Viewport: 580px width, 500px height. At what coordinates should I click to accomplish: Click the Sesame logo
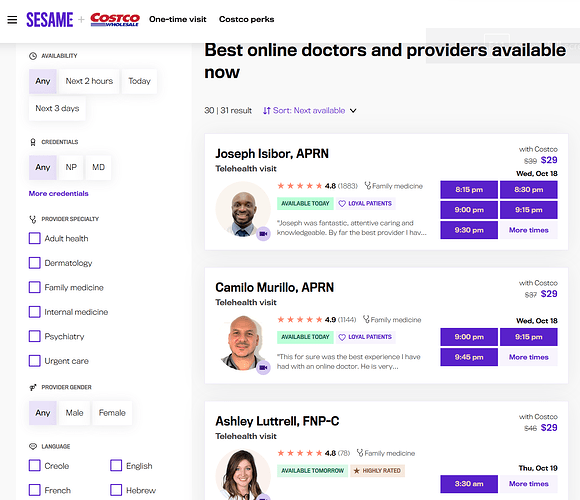tap(50, 20)
